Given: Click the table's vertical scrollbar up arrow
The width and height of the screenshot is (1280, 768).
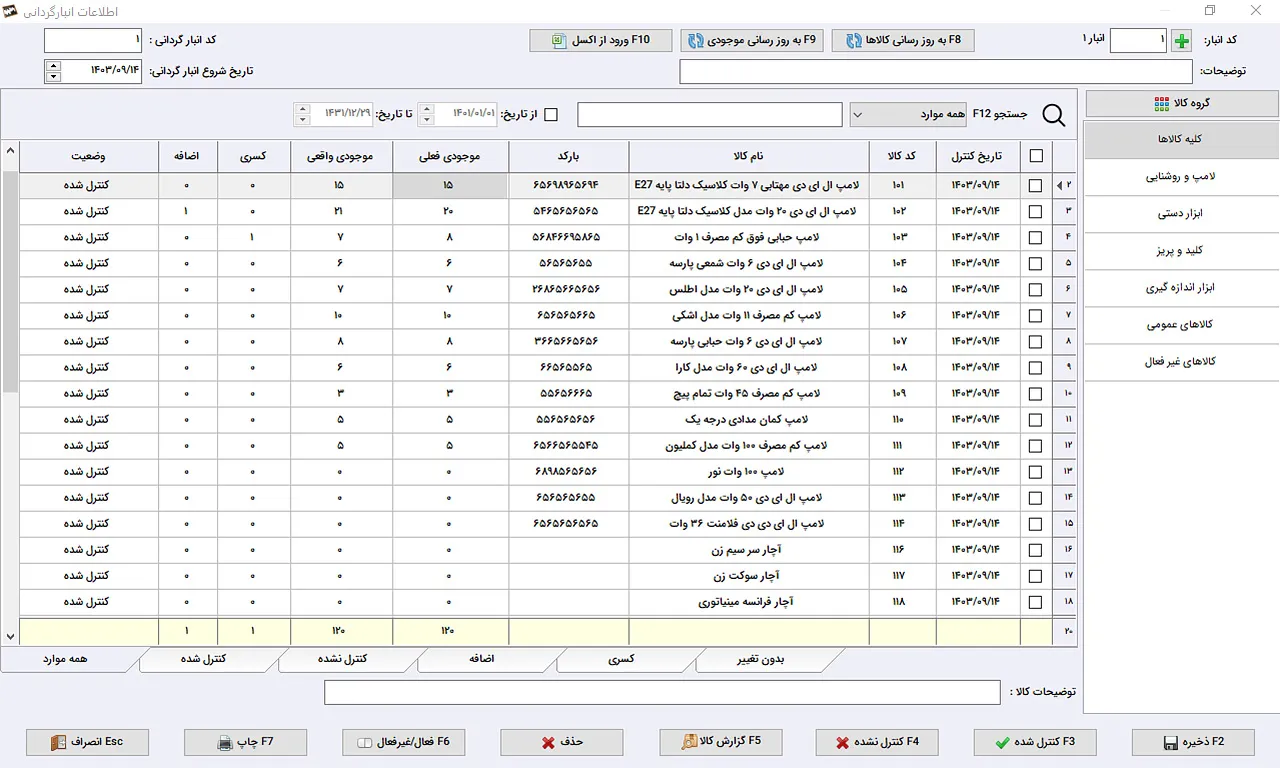Looking at the screenshot, I should (x=10, y=151).
